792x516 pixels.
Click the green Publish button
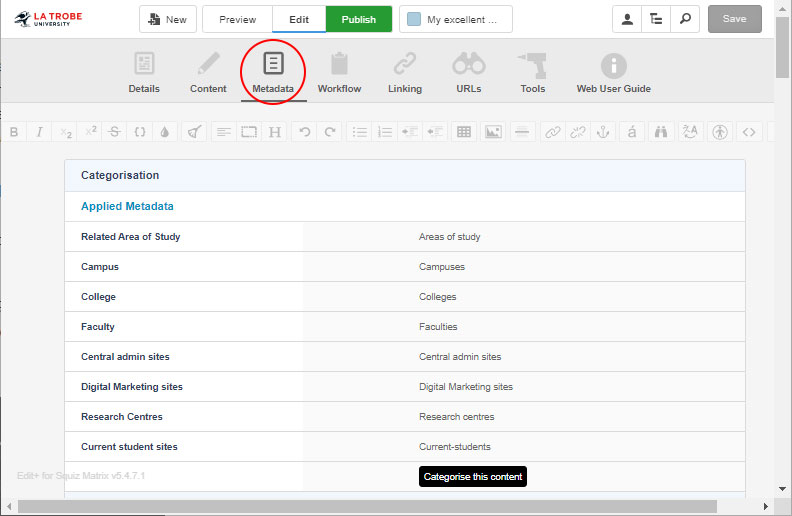(x=358, y=19)
